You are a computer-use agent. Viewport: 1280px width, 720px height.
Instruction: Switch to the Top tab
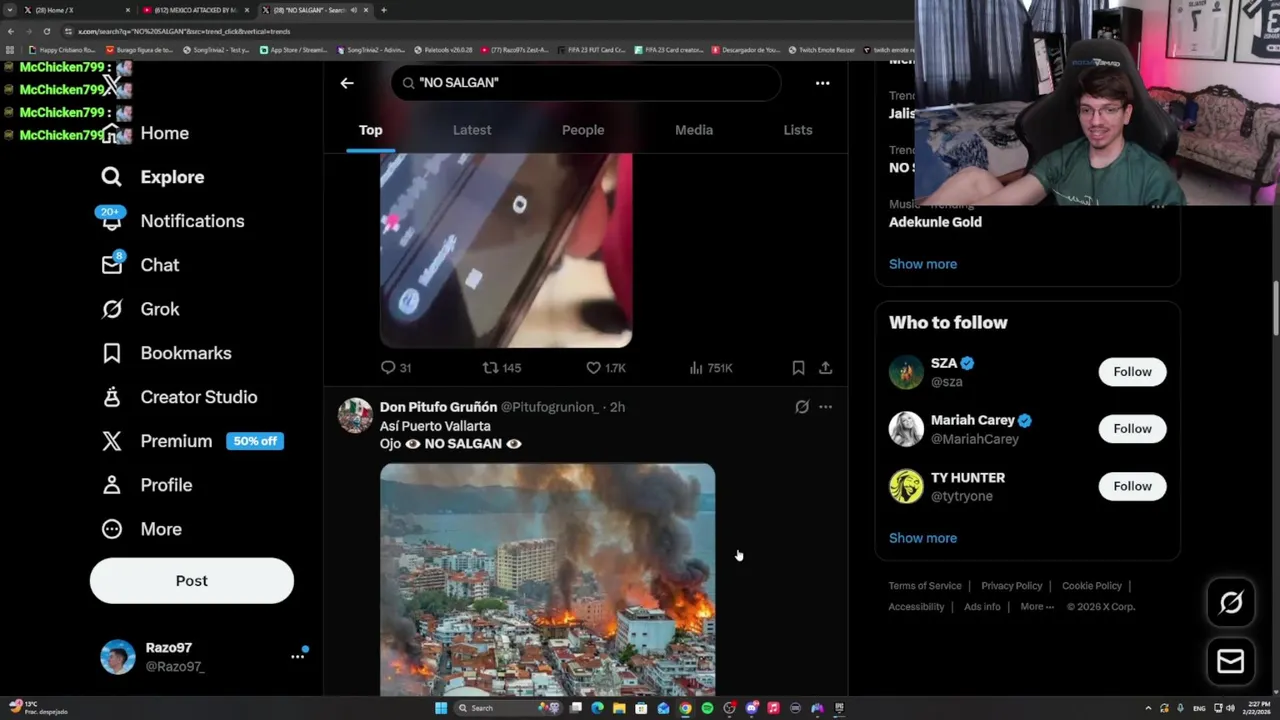click(x=371, y=130)
